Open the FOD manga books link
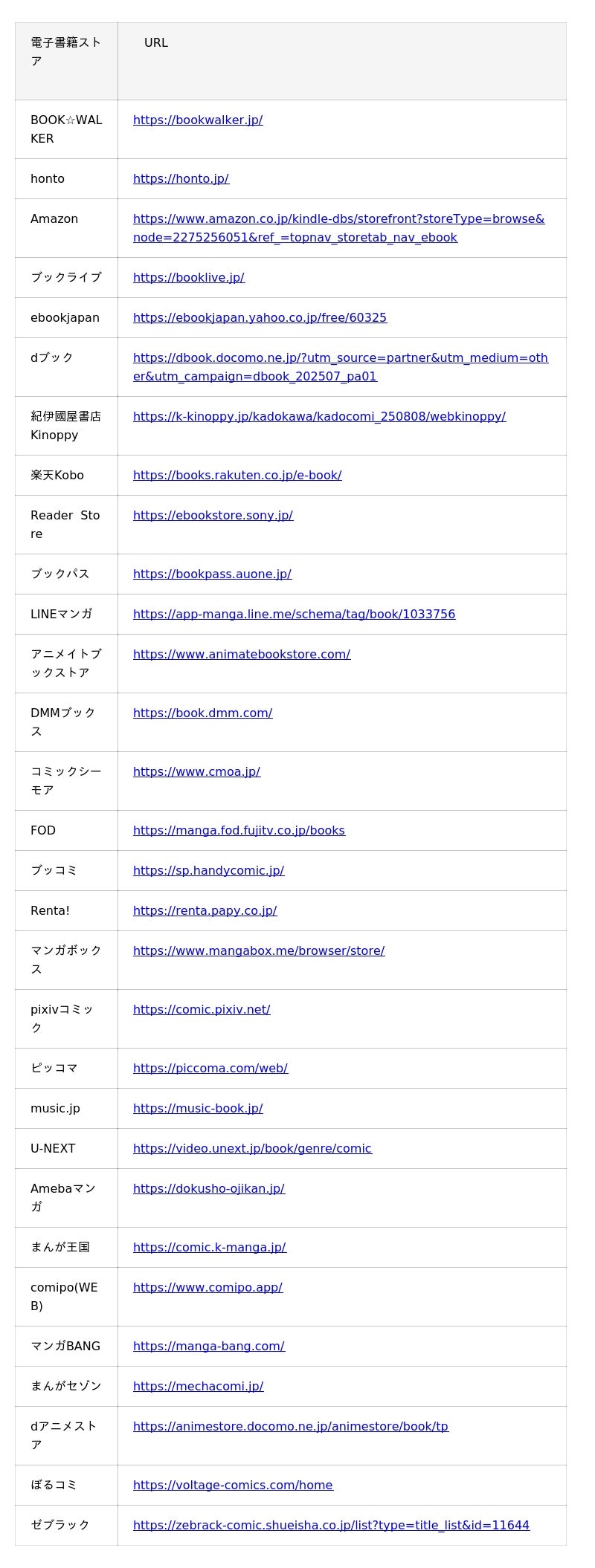595x1568 pixels. (x=239, y=830)
